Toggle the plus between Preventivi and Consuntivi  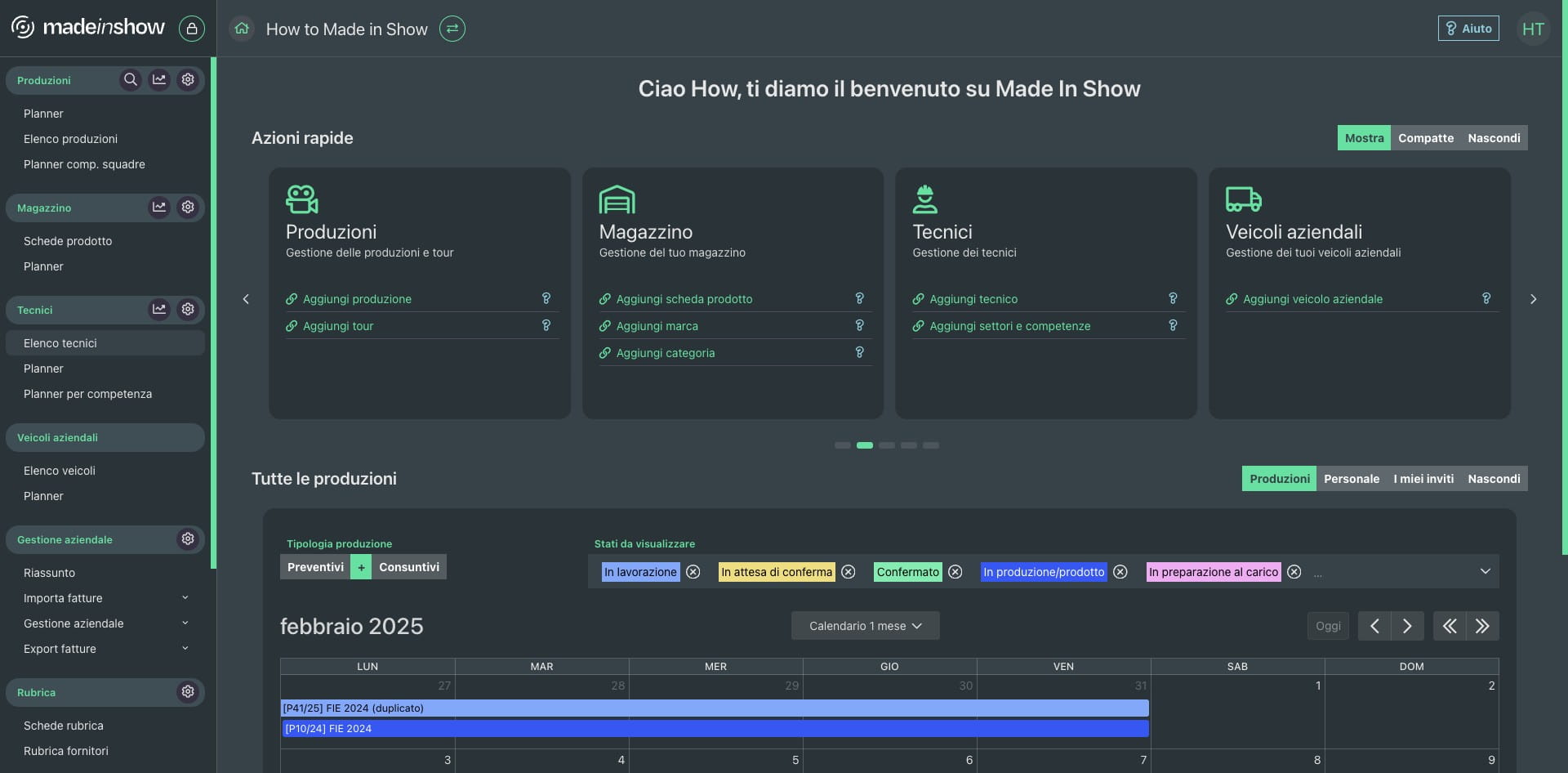361,567
